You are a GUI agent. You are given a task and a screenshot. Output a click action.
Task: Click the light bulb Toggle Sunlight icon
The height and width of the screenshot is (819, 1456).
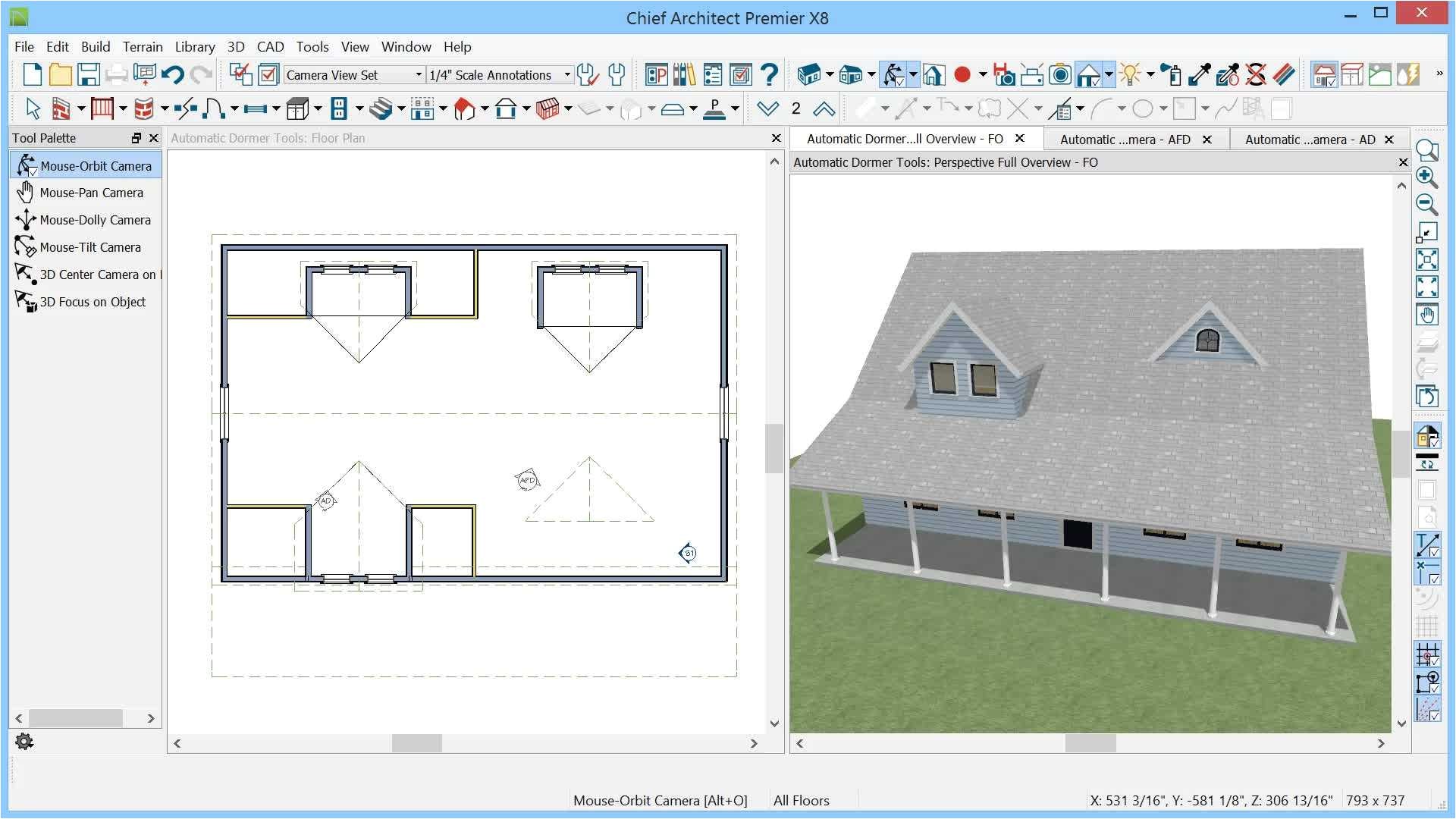1131,74
